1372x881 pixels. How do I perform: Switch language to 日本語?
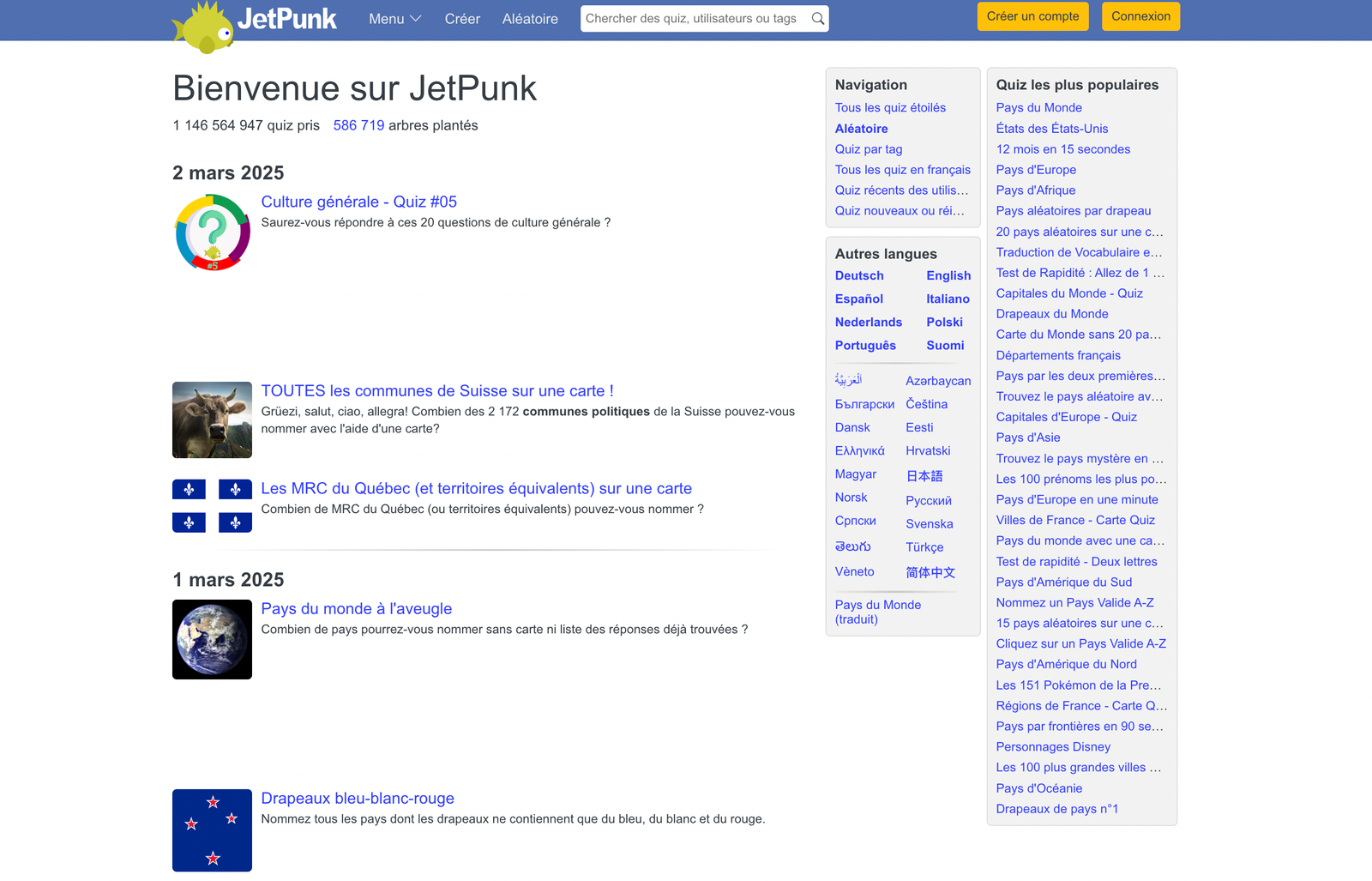tap(924, 475)
